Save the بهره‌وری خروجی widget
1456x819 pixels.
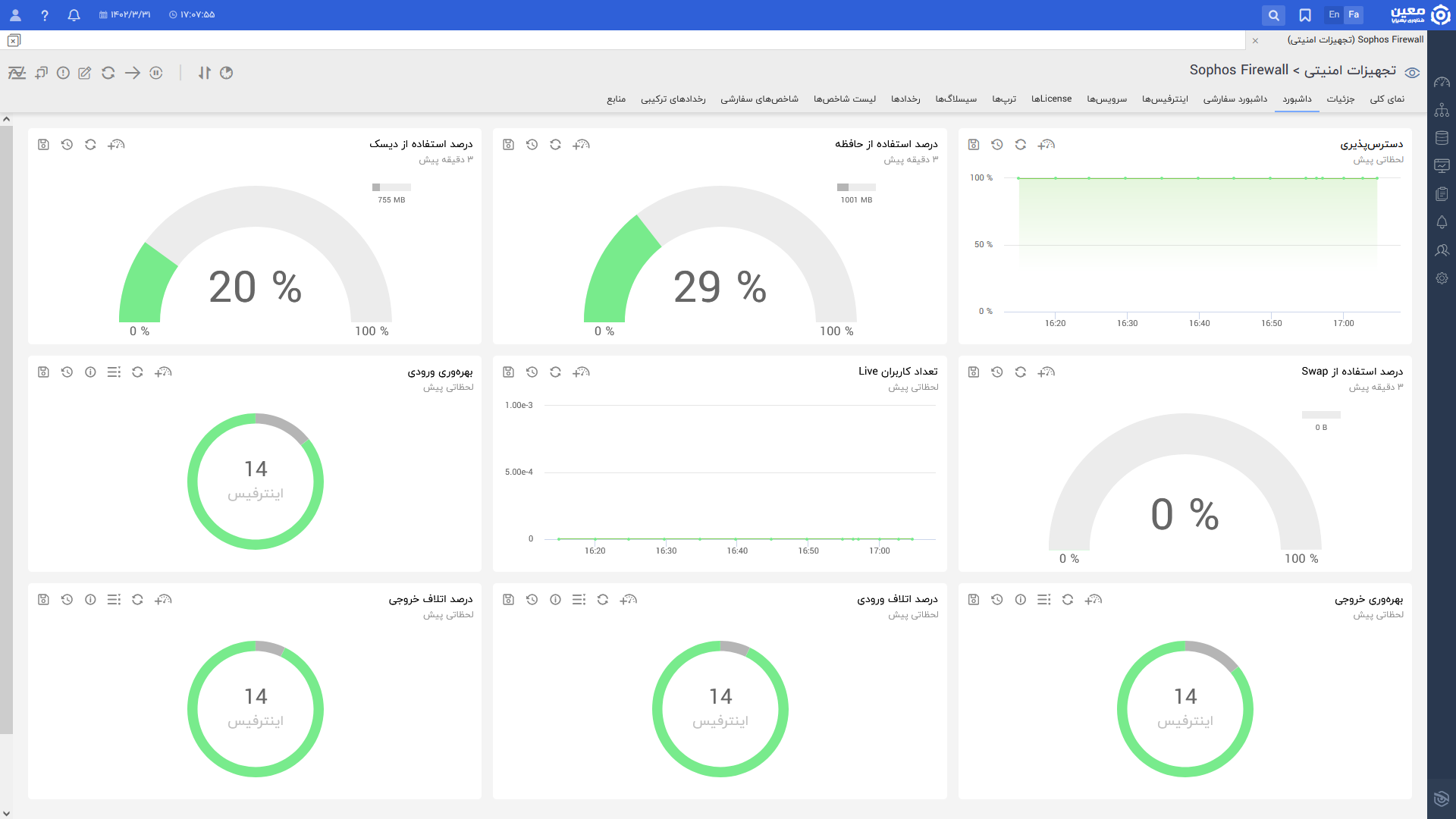[974, 600]
